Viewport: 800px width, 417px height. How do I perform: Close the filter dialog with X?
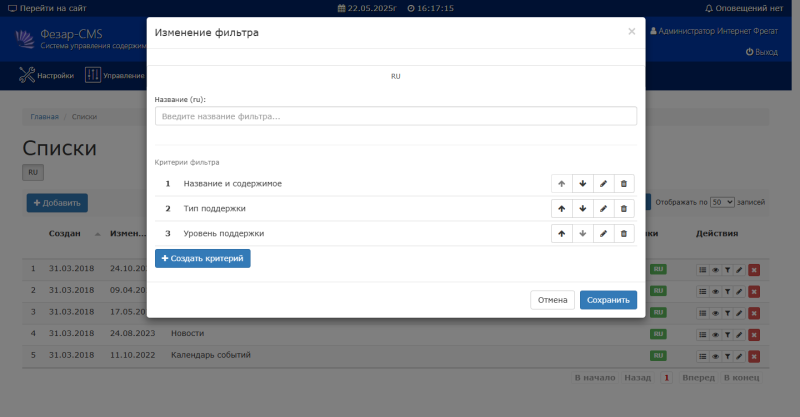(631, 31)
